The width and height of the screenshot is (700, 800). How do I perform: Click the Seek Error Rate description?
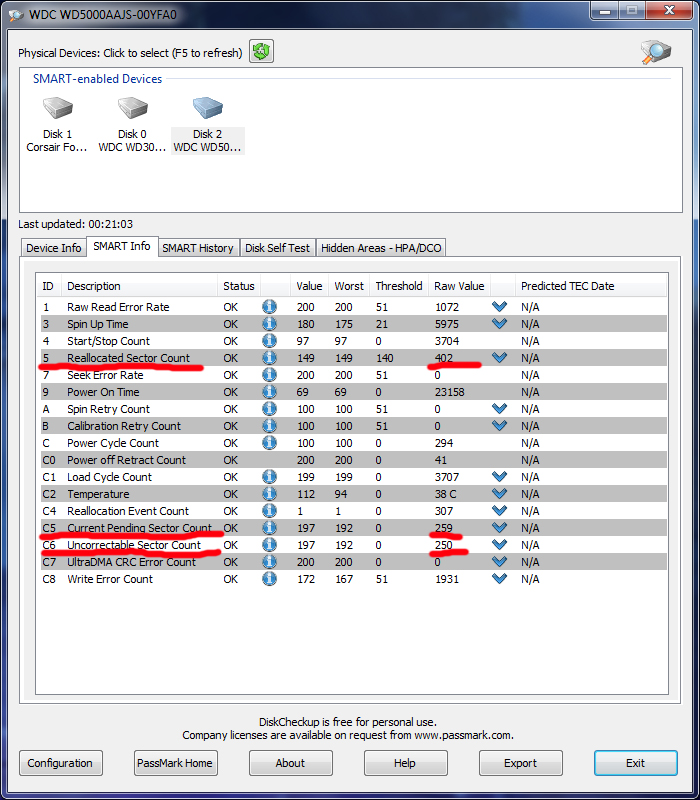pyautogui.click(x=105, y=375)
